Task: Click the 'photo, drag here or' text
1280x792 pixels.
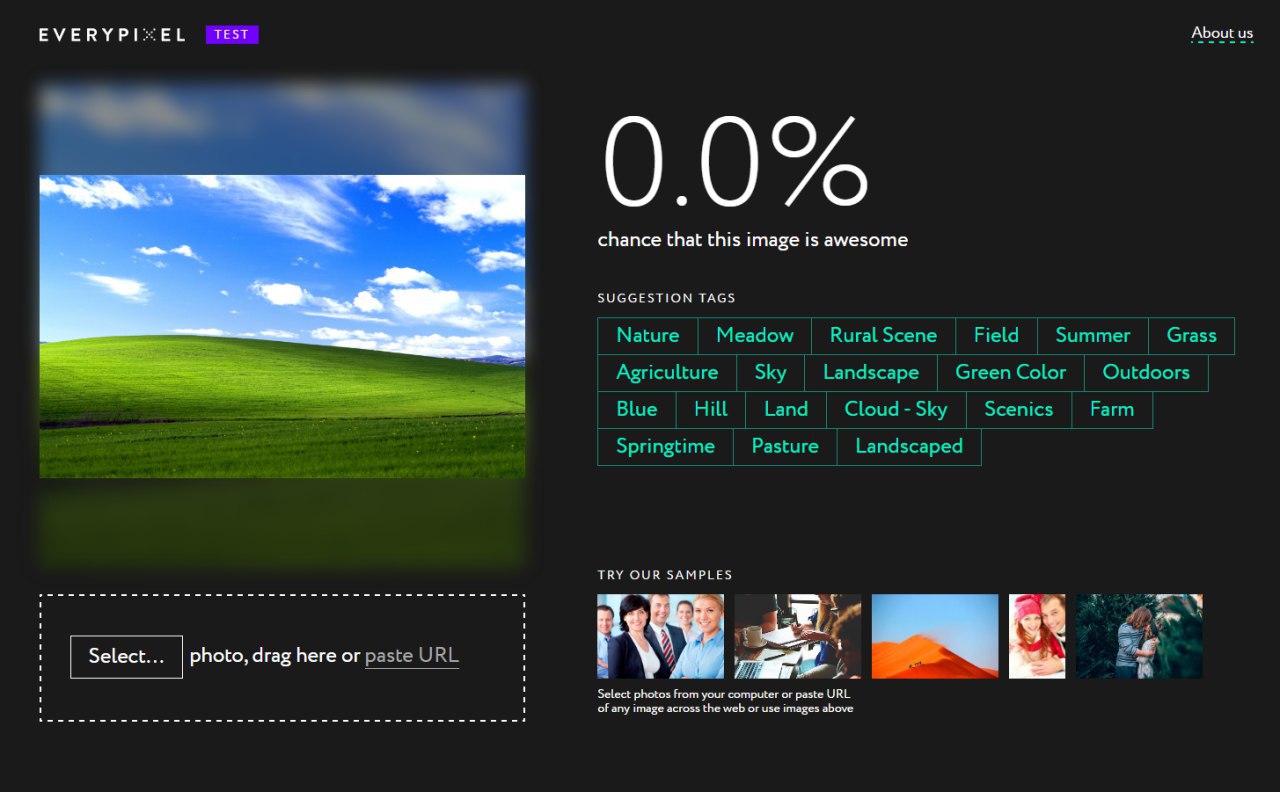Action: (x=275, y=656)
